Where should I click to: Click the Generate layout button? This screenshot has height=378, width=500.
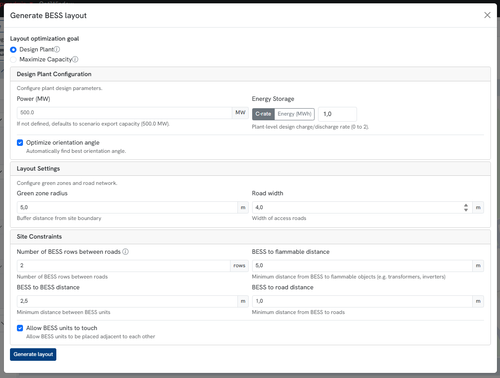[33, 354]
